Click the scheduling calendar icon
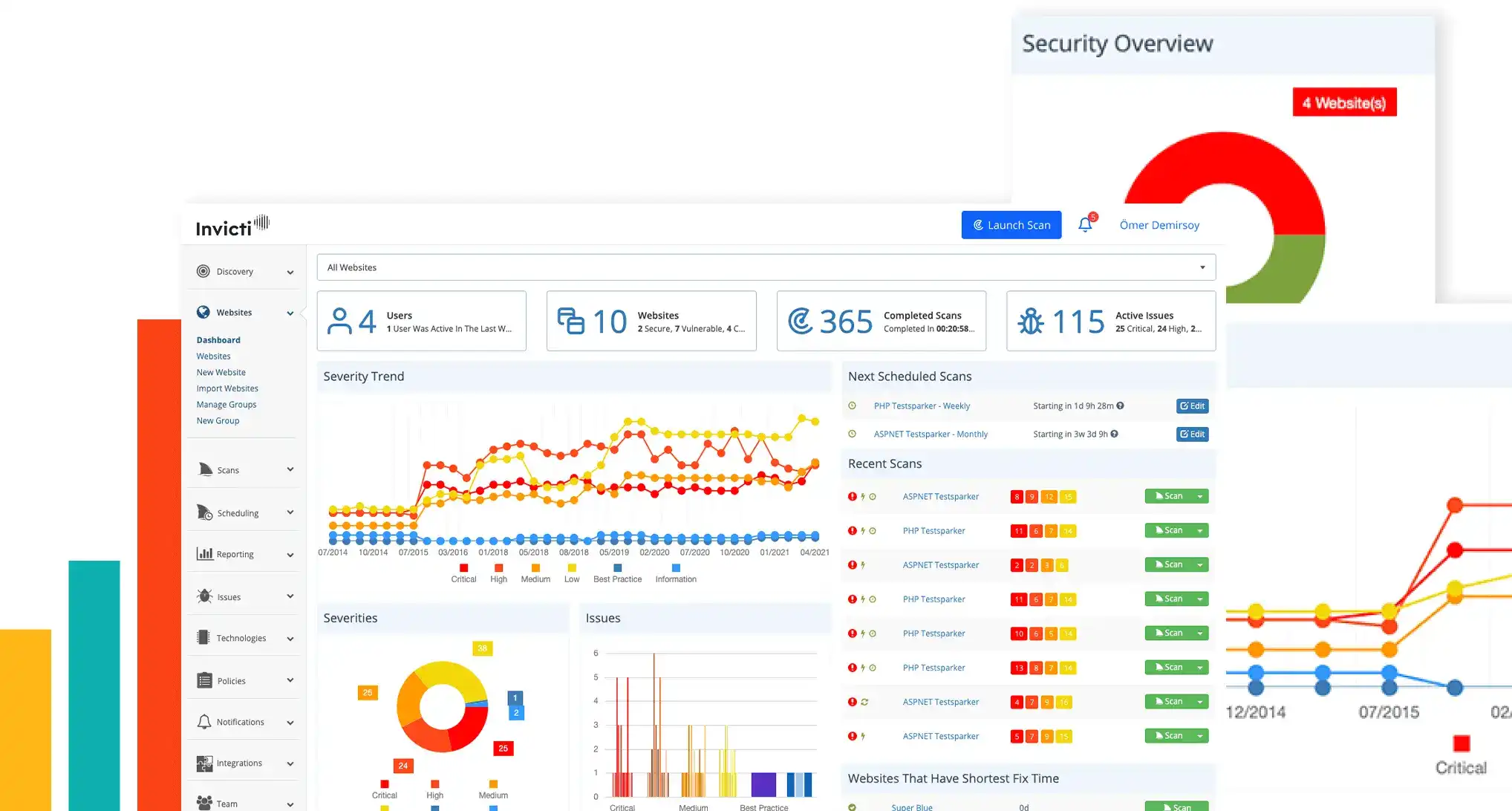Screen dimensions: 1512x811 coord(204,512)
